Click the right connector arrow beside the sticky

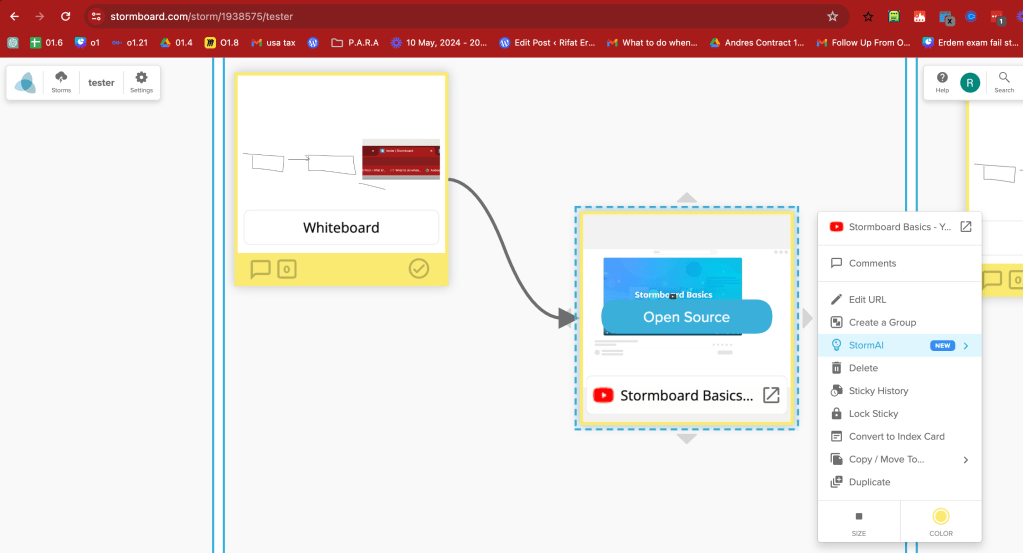[808, 318]
